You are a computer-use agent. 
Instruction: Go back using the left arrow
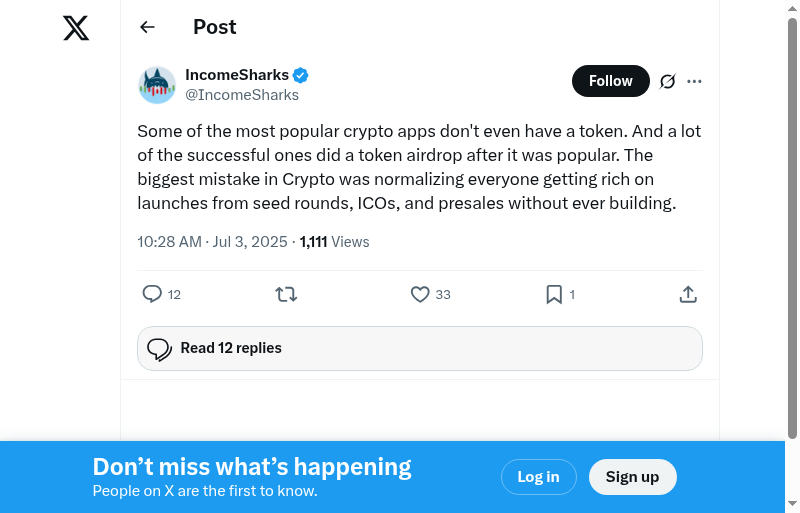(x=148, y=27)
